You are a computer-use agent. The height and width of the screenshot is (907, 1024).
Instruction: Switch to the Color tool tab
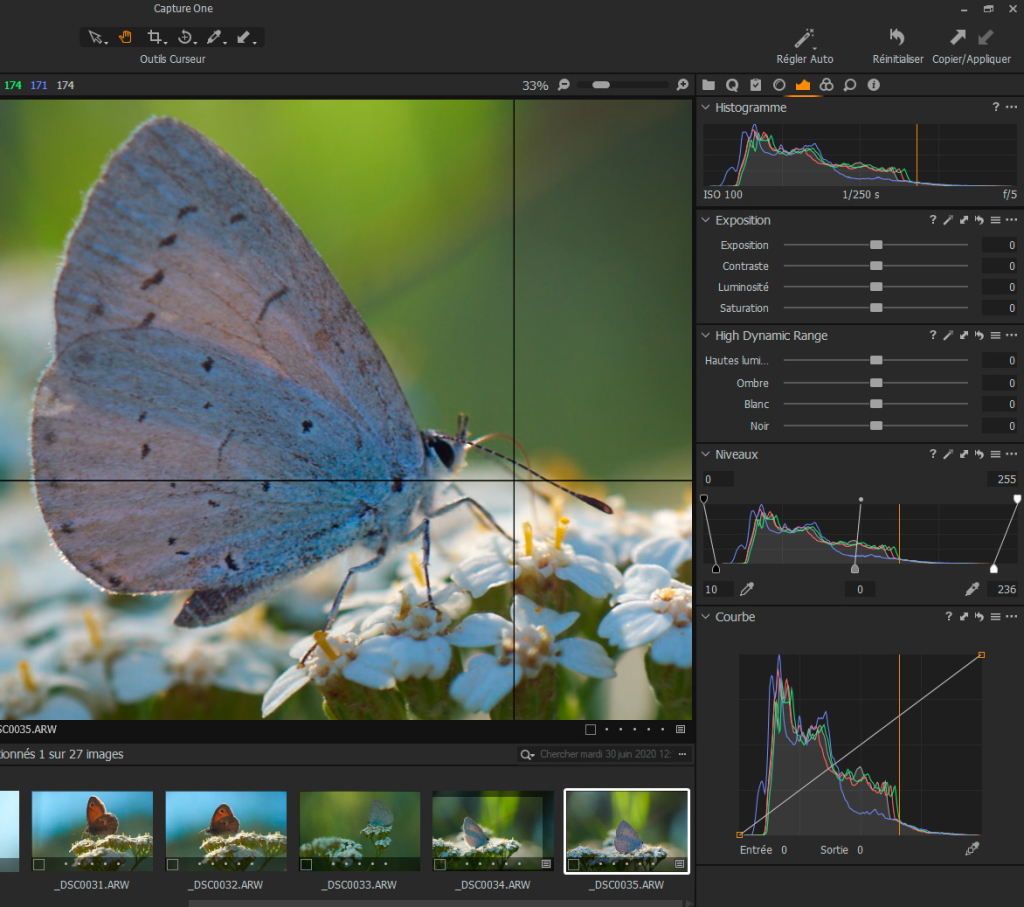tap(826, 85)
